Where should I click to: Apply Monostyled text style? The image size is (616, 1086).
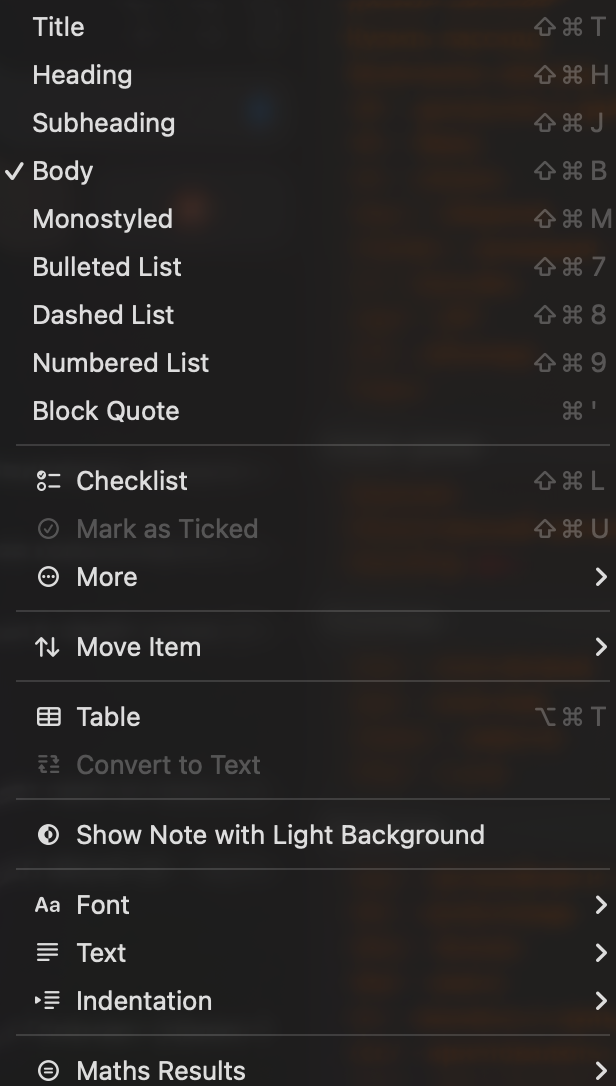coord(102,219)
